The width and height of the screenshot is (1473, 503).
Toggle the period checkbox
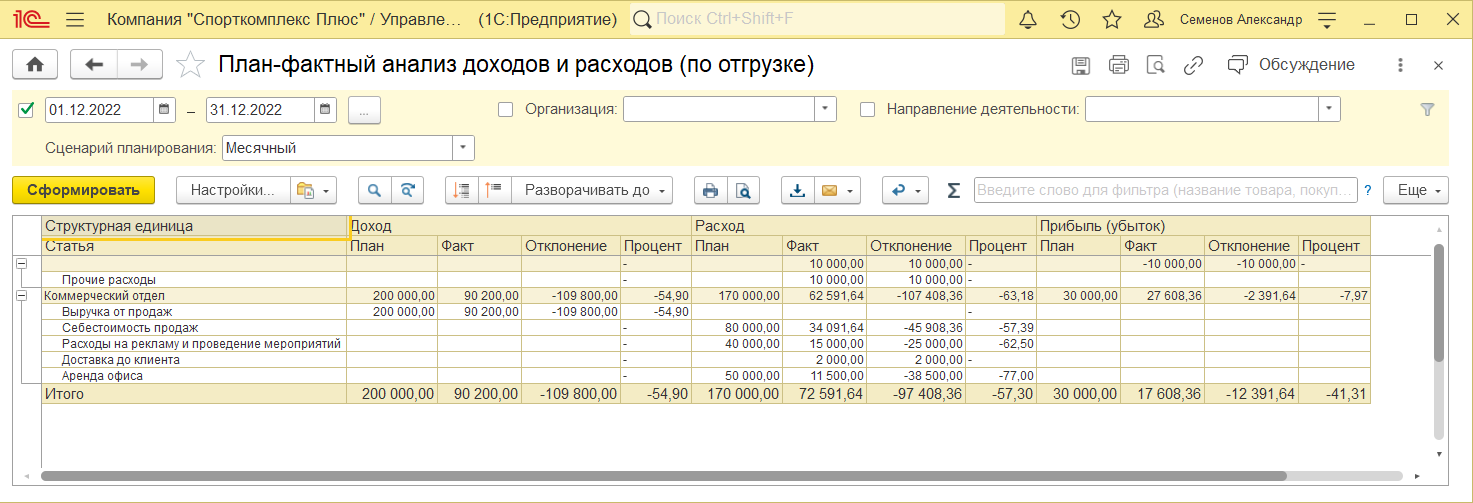click(x=27, y=109)
